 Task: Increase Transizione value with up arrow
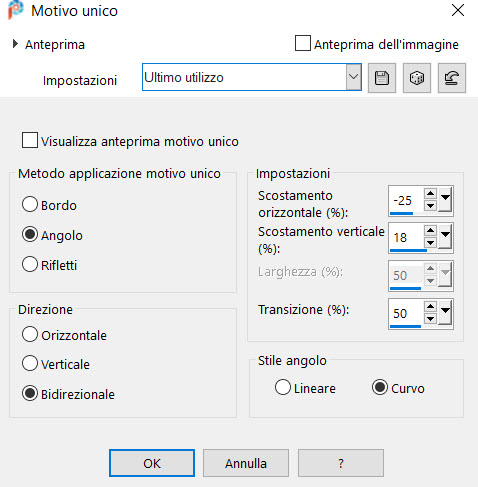tap(430, 306)
